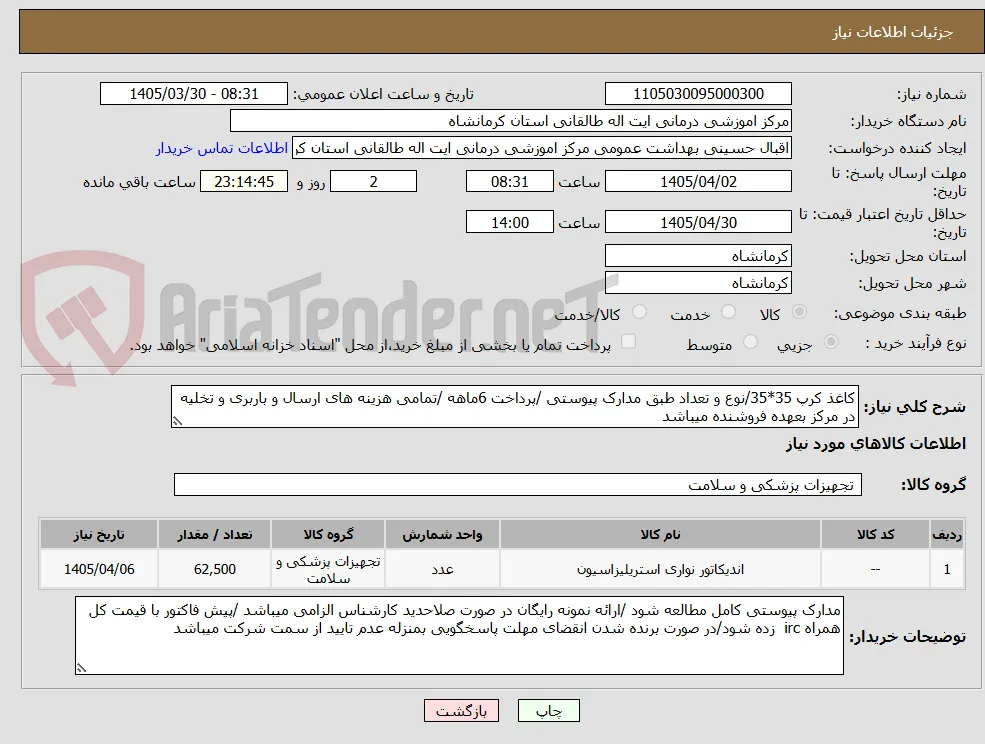Image resolution: width=985 pixels, height=744 pixels.
Task: Click the remaining time 23:14:45 field
Action: pyautogui.click(x=244, y=182)
